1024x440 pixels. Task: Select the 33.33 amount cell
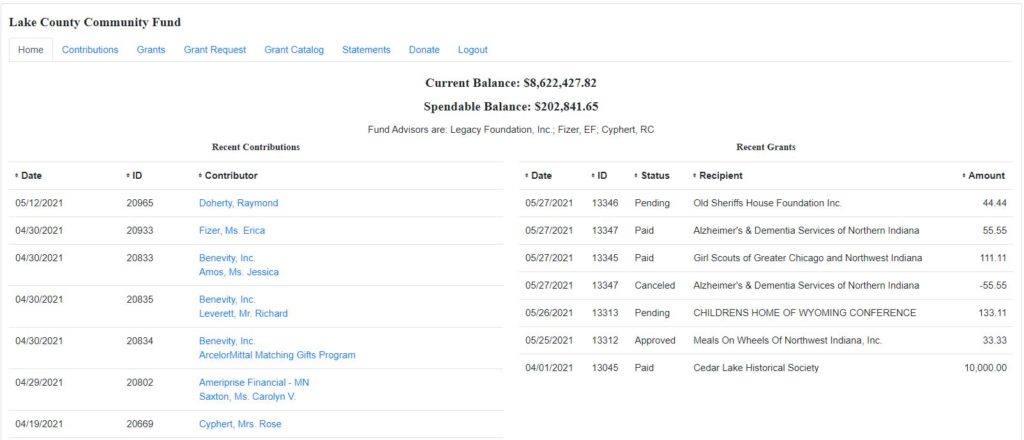pyautogui.click(x=995, y=340)
